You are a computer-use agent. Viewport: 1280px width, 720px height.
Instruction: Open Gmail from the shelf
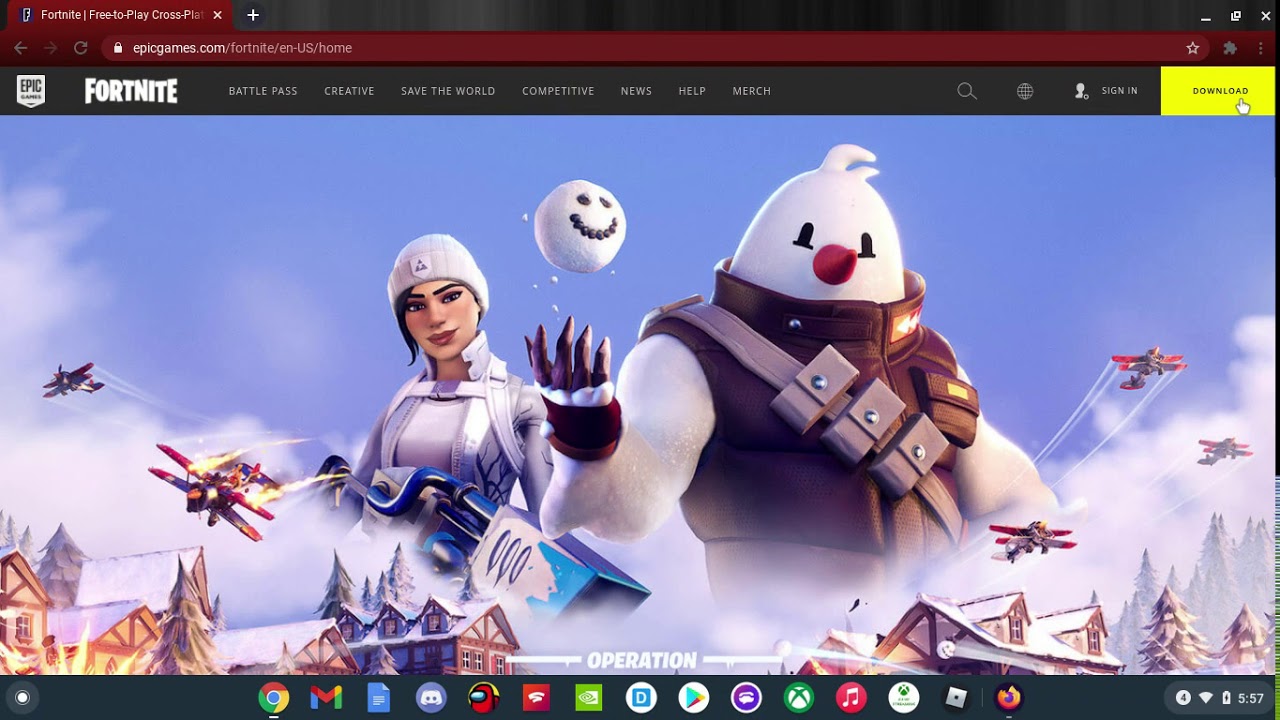coord(326,698)
